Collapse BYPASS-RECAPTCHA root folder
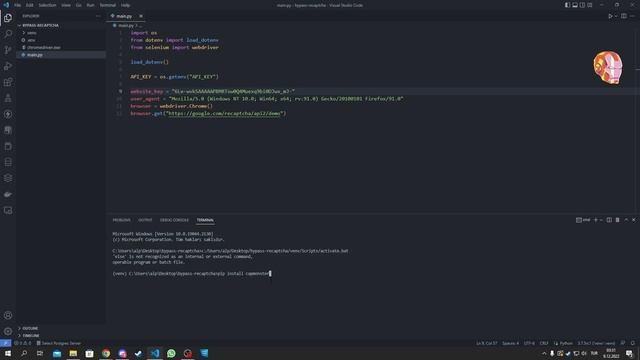 point(40,25)
